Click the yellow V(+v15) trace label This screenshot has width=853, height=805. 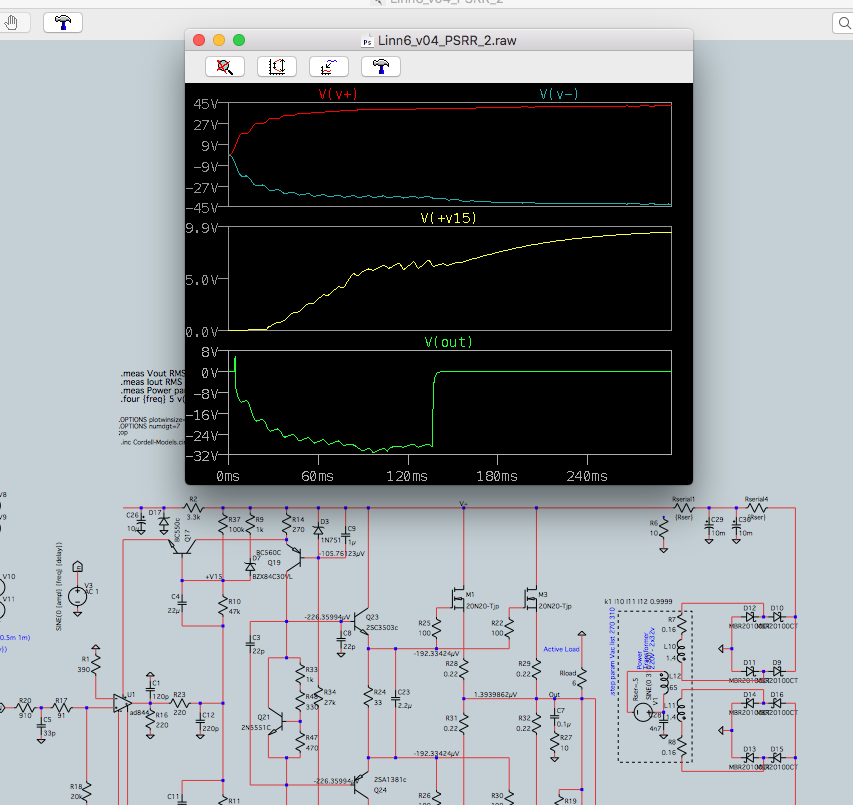point(448,218)
